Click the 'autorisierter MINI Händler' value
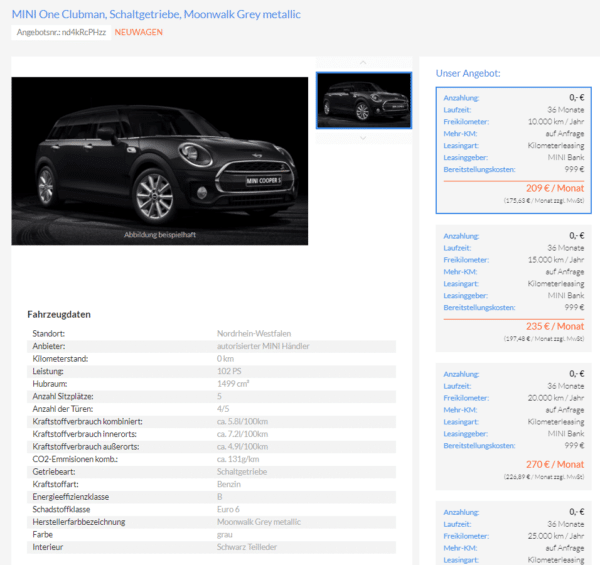The image size is (600, 565). tap(263, 346)
